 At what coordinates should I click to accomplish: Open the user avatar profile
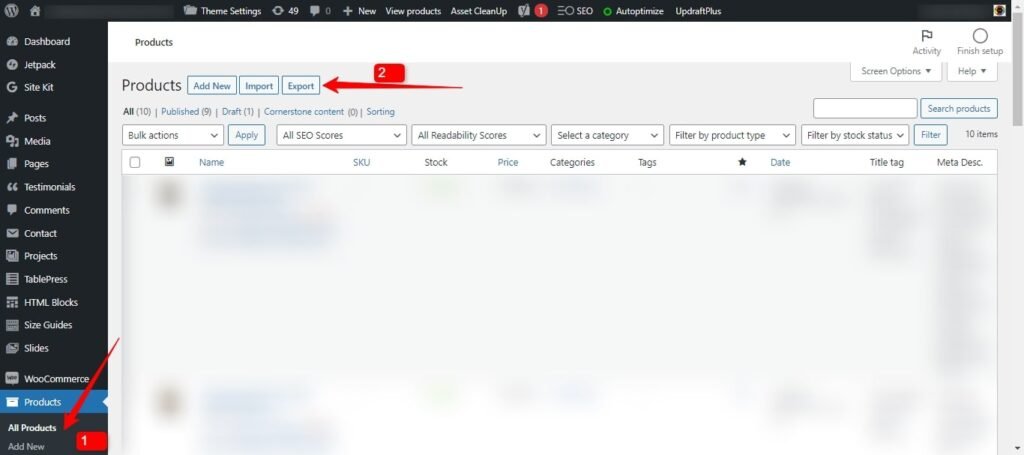(999, 10)
